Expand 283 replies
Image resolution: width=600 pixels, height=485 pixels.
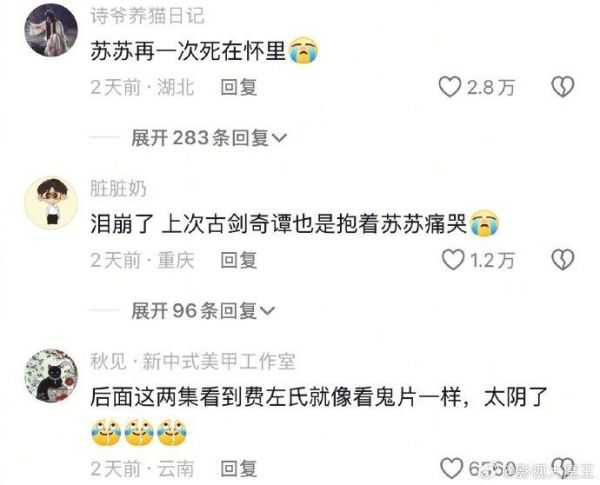tap(209, 137)
